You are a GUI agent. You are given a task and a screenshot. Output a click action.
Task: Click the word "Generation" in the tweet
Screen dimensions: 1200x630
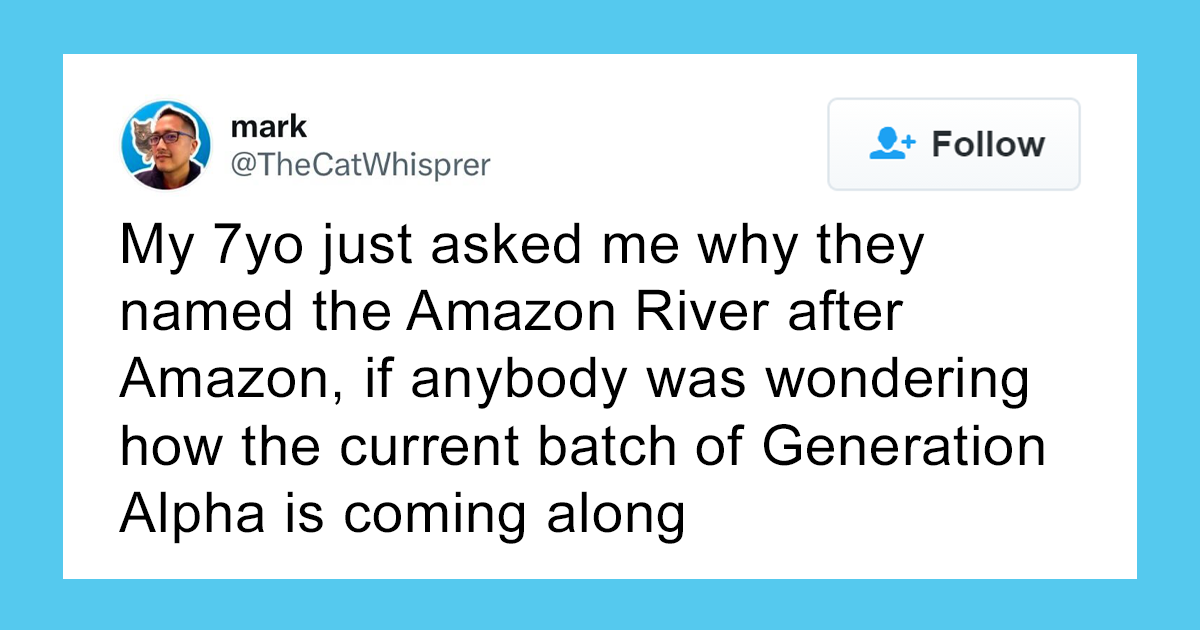905,449
